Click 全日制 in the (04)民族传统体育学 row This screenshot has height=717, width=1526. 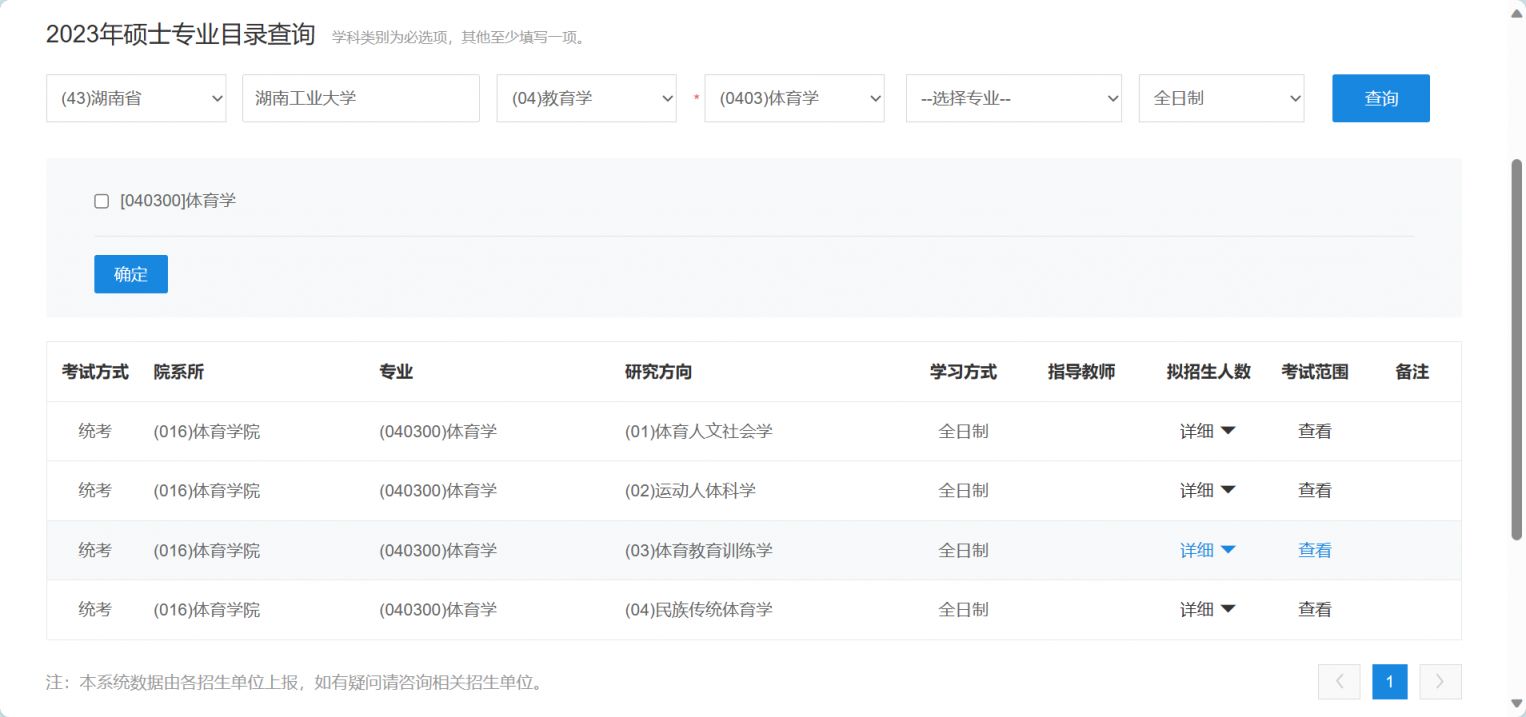pos(963,609)
